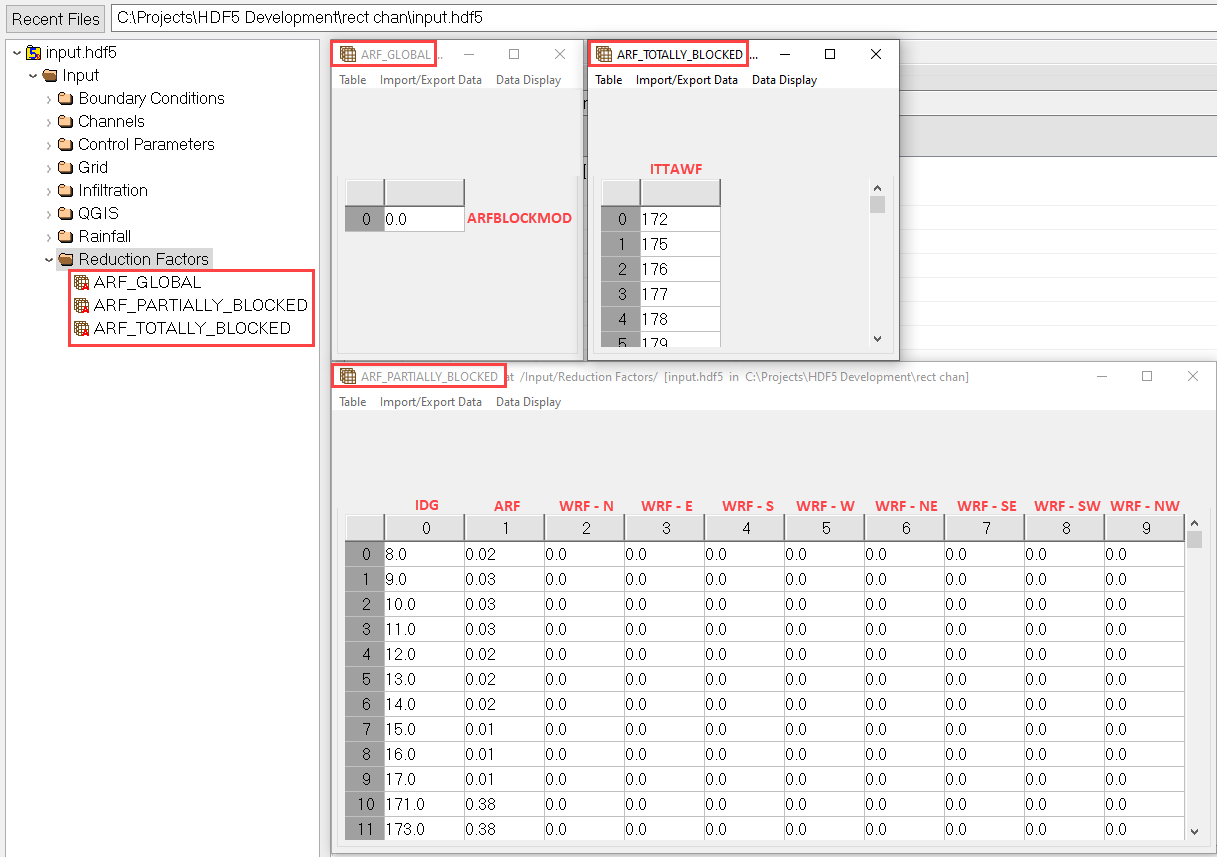Viewport: 1217px width, 857px height.
Task: Click the ARF_PARTIALLY_BLOCKED dataset icon in tree
Action: coord(82,306)
